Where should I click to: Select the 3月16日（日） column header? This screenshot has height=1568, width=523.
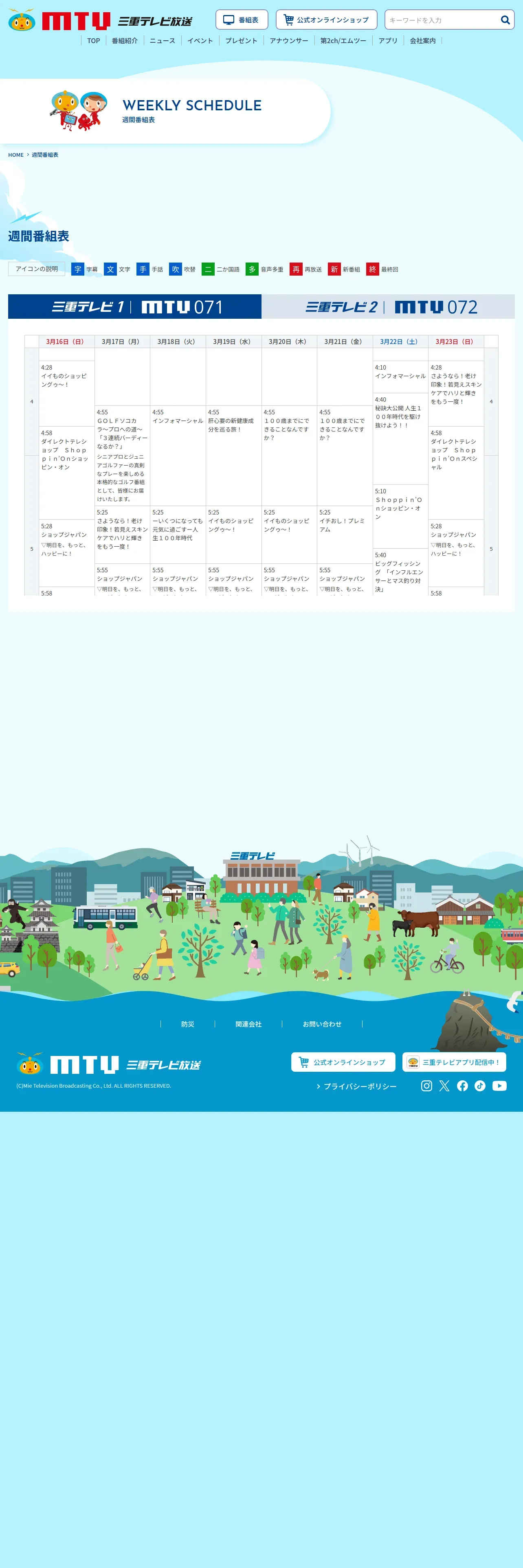pyautogui.click(x=66, y=342)
